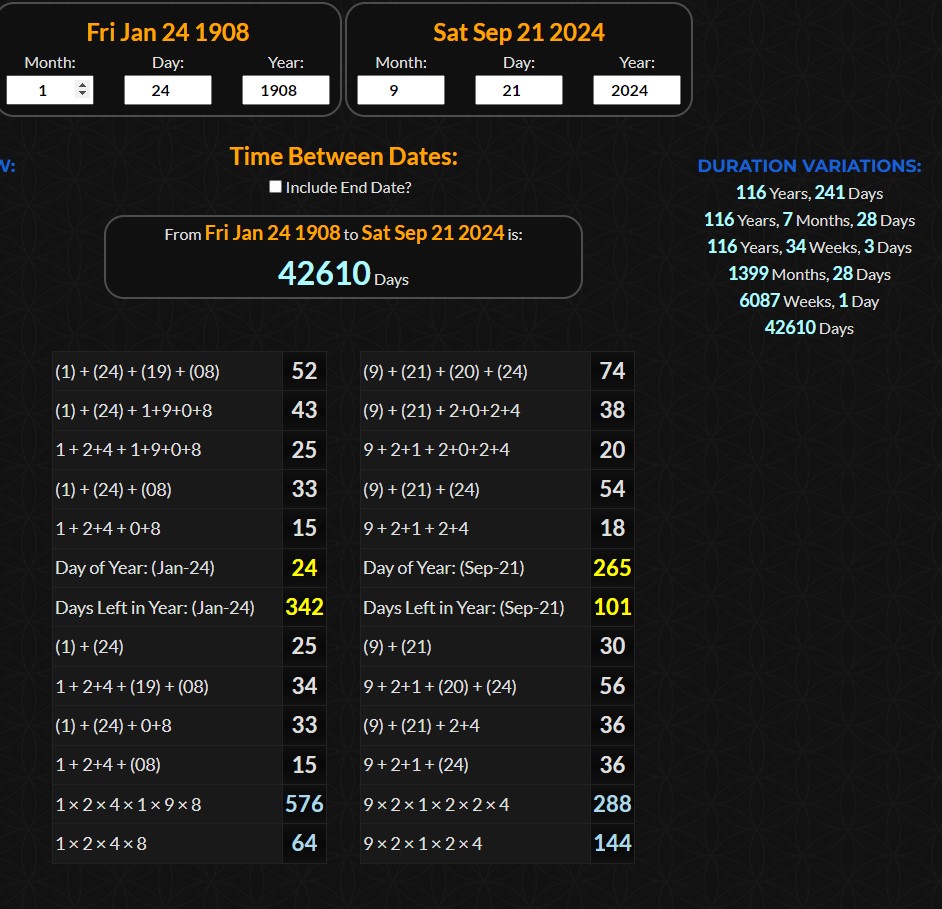The height and width of the screenshot is (909, 942).
Task: Select the 6087 Weeks, 1 Day duration
Action: (809, 301)
